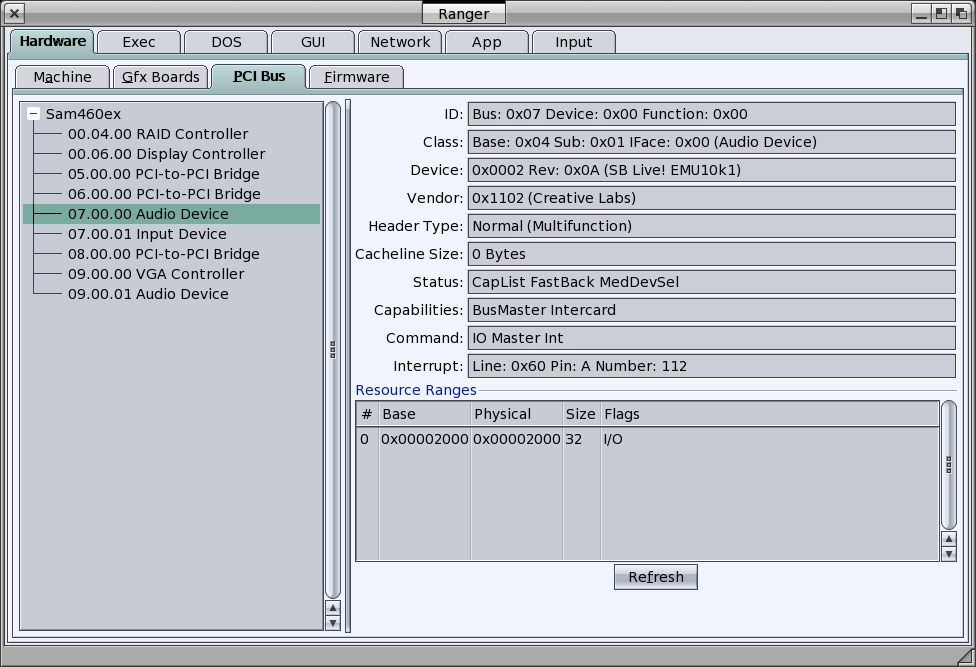The image size is (976, 667).
Task: Collapse the Sam460ex tree node
Action: tap(34, 114)
